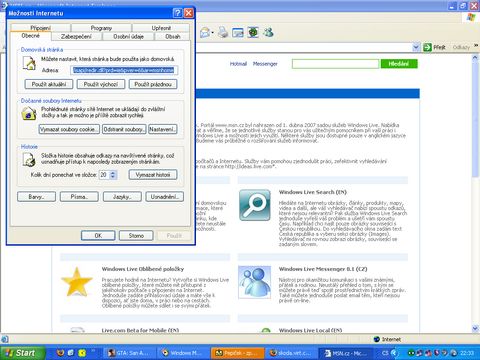The image size is (480, 360).
Task: Open Nastavení for temporary files
Action: [163, 129]
